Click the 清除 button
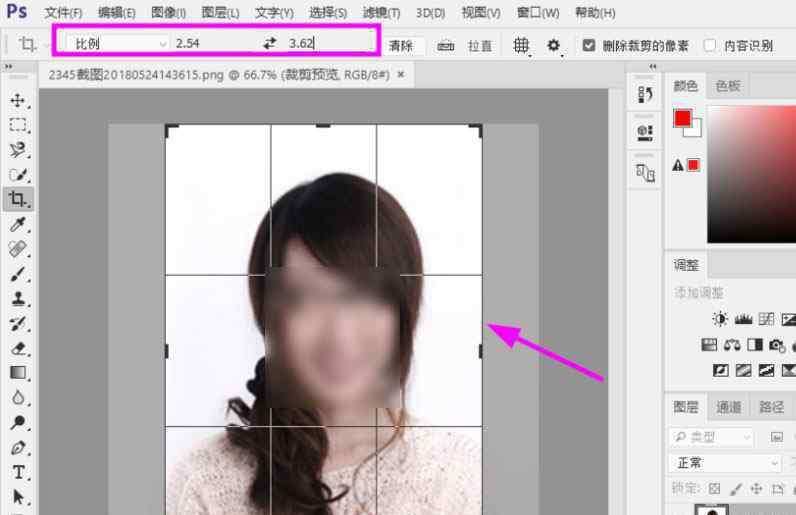Screen dimensions: 796x515 [401, 45]
